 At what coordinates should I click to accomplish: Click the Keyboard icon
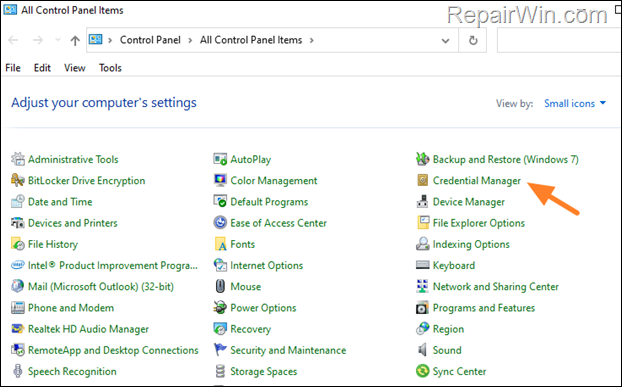(x=422, y=265)
